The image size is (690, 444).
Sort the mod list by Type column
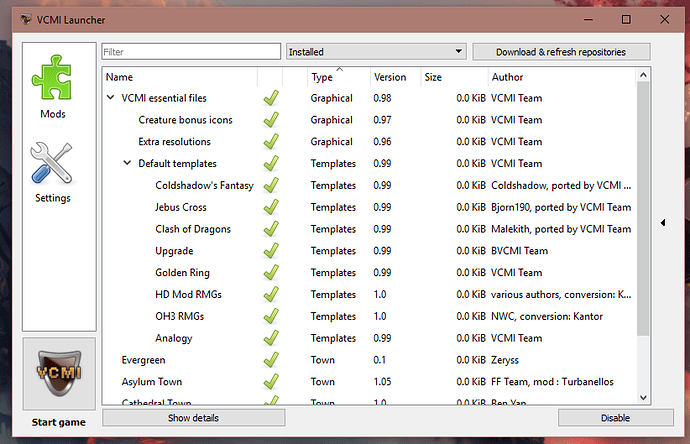339,77
